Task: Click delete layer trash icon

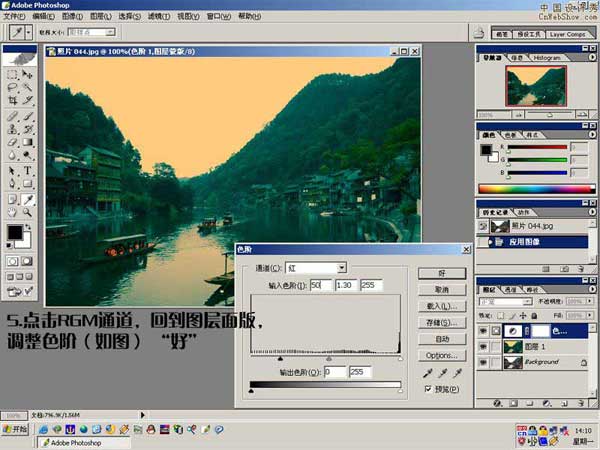Action: (x=581, y=403)
